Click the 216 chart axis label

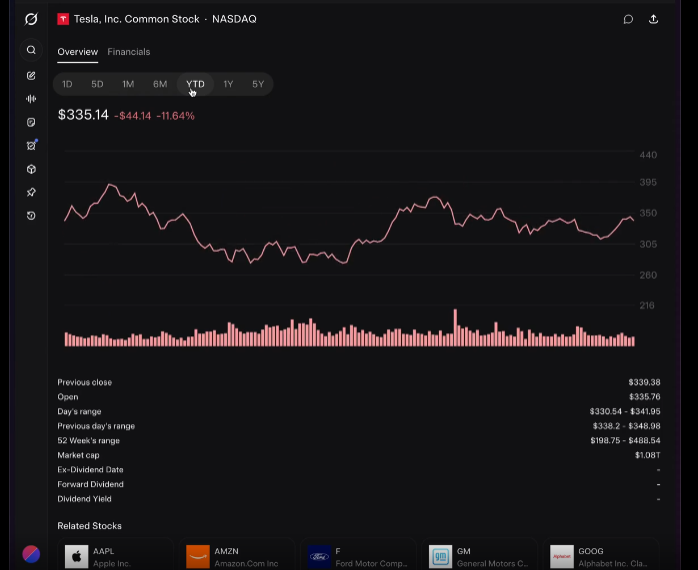pos(647,305)
